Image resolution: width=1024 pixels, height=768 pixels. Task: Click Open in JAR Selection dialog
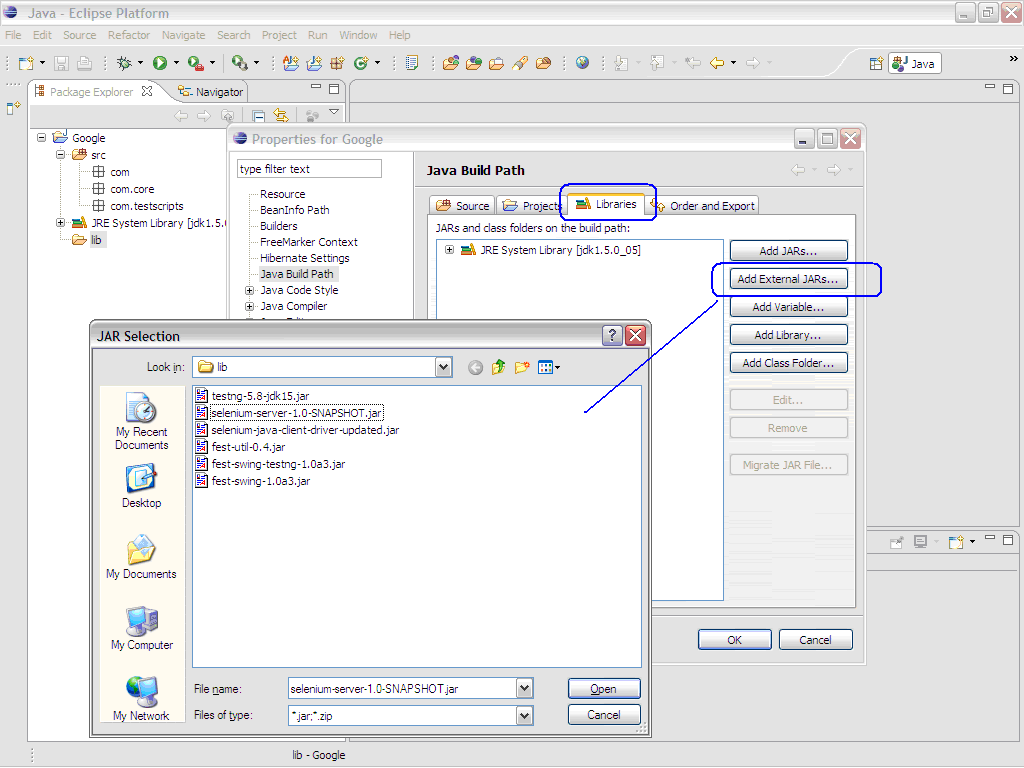coord(604,689)
